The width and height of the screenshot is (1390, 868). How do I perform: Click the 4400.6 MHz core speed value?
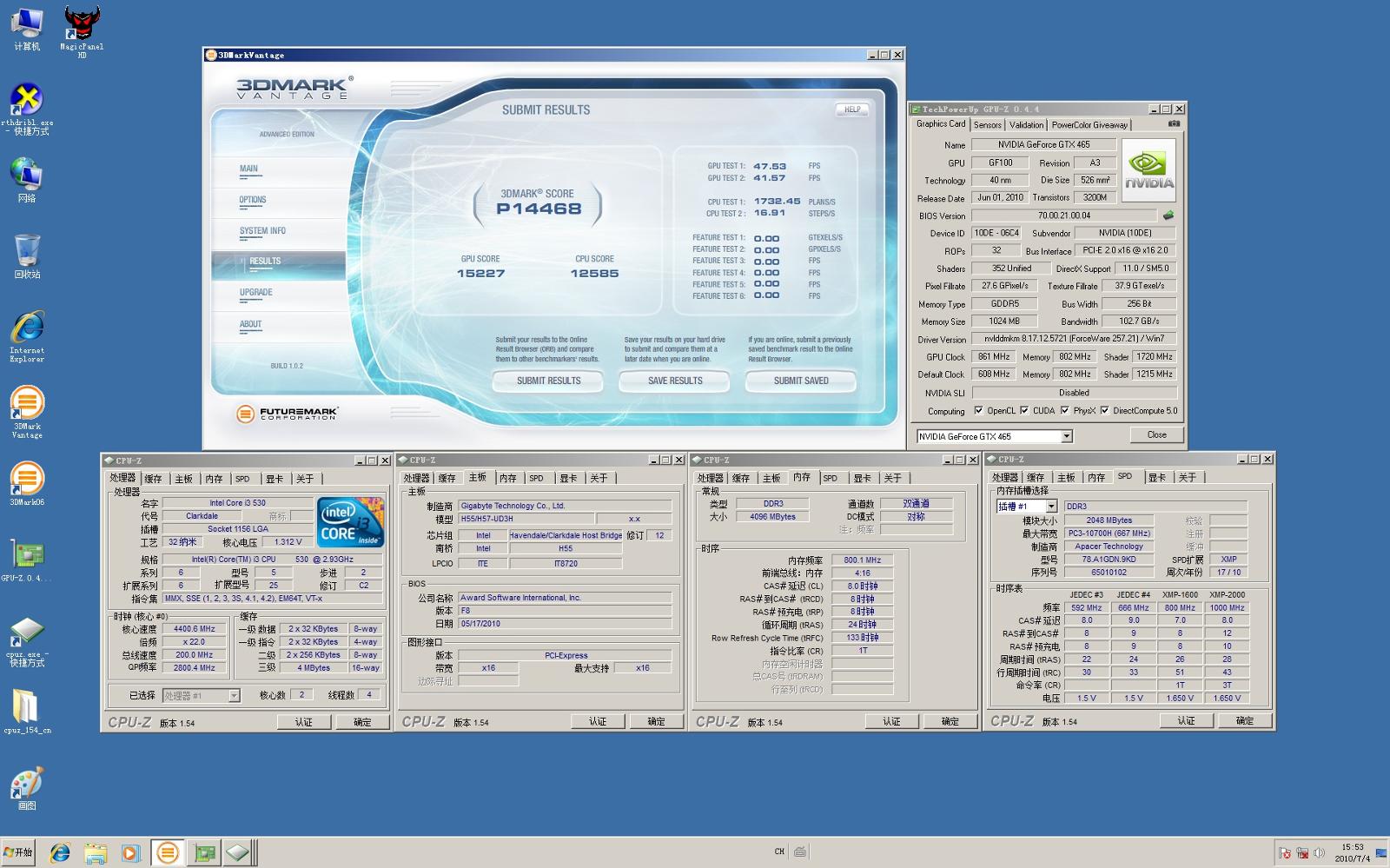[195, 629]
